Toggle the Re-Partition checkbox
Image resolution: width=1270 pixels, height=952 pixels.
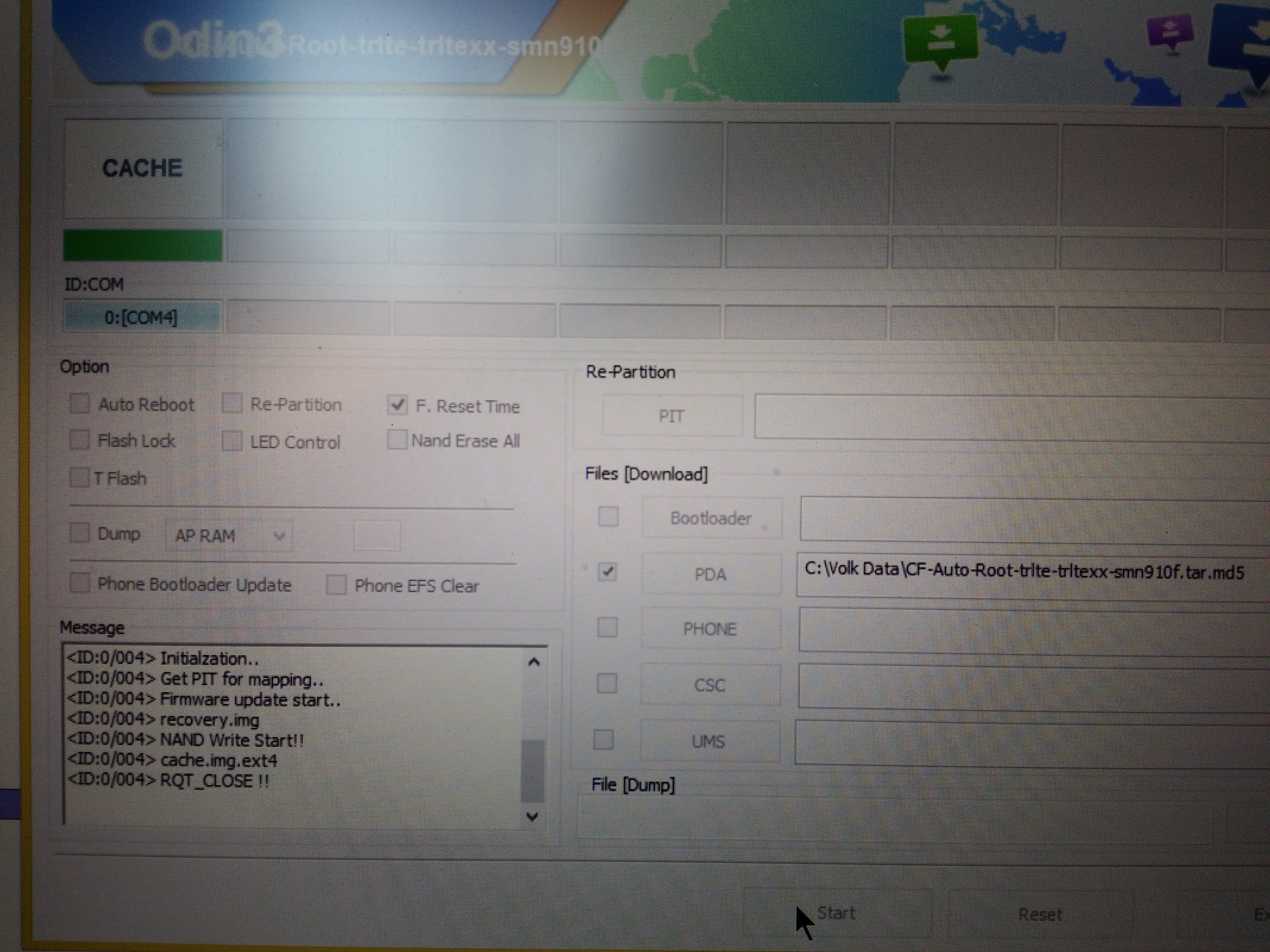(x=232, y=403)
